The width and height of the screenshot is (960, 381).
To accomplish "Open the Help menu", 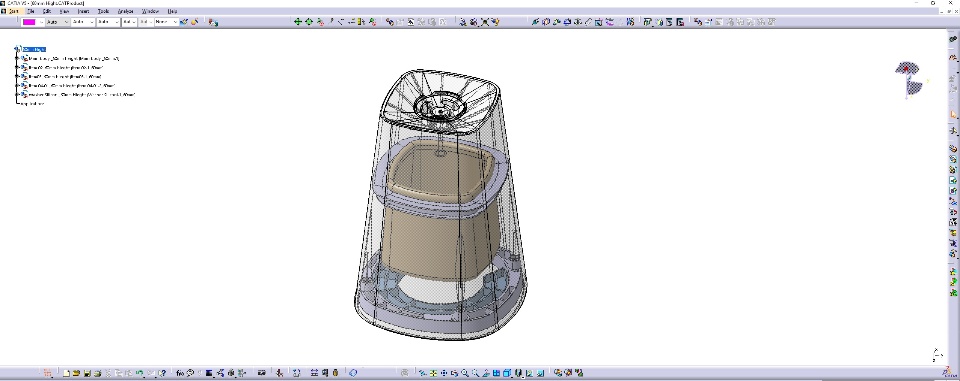I will coord(172,11).
